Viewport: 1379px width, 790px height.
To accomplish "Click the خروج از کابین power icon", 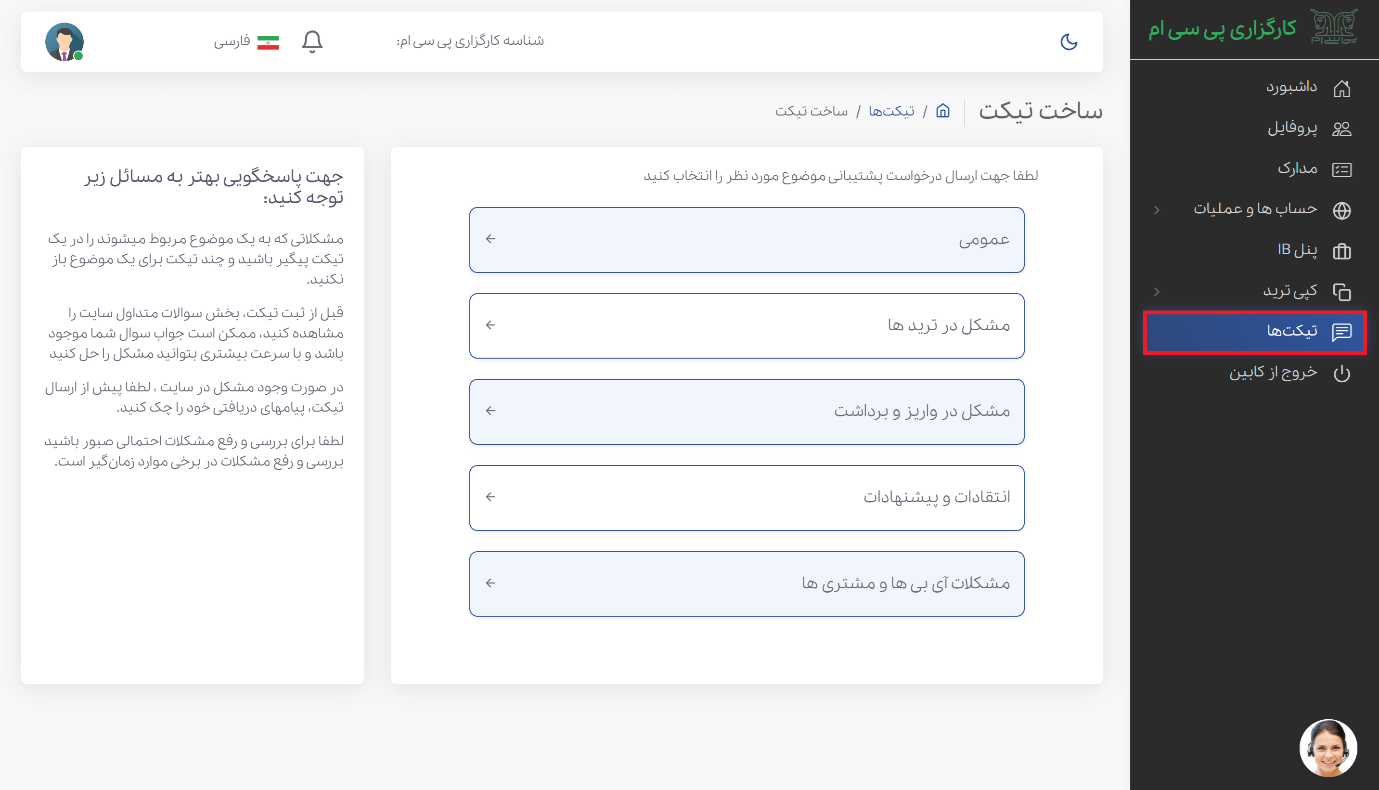I will tap(1342, 373).
